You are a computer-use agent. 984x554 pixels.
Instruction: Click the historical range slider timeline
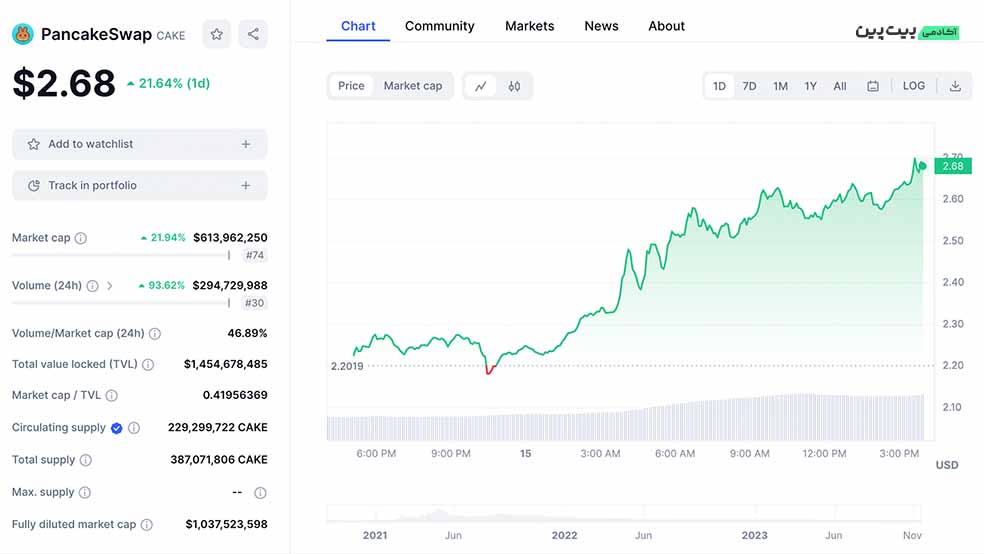pos(625,514)
